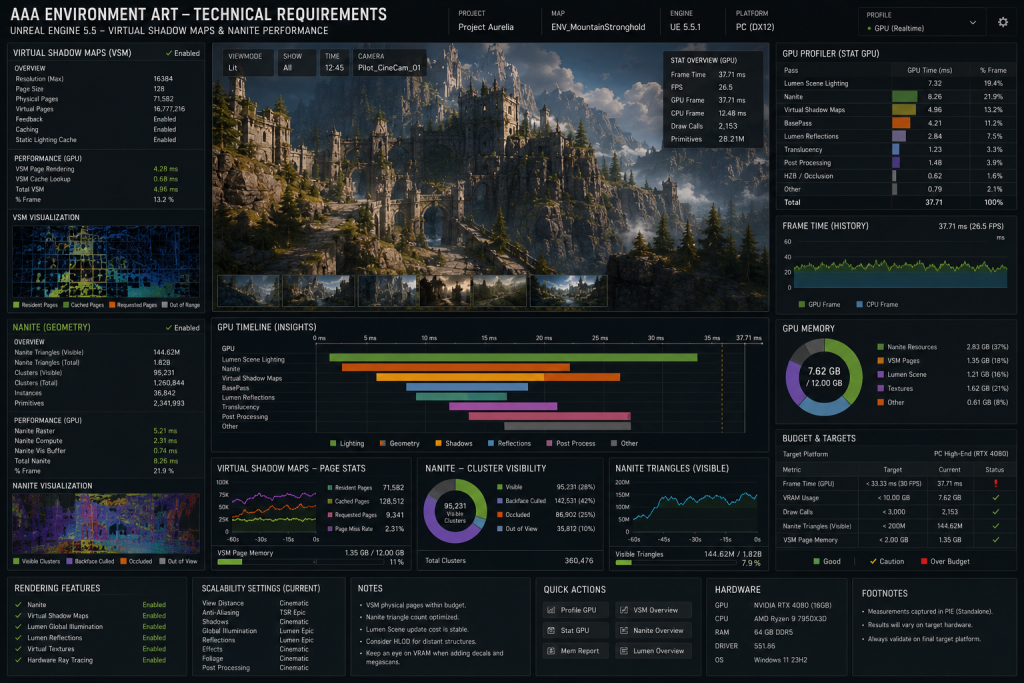Click the Virtual Shadow Maps row in GPU Profiler
This screenshot has height=683, width=1024.
coord(895,110)
